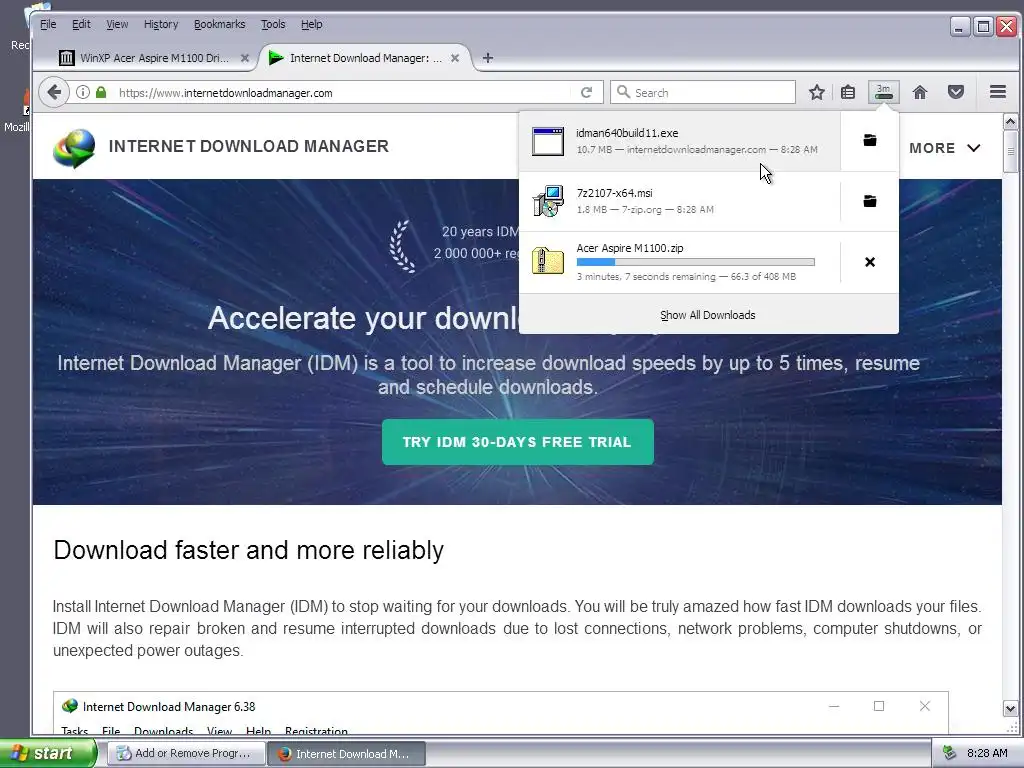Toggle the downloads panel toolbar button
The height and width of the screenshot is (768, 1024).
point(884,92)
